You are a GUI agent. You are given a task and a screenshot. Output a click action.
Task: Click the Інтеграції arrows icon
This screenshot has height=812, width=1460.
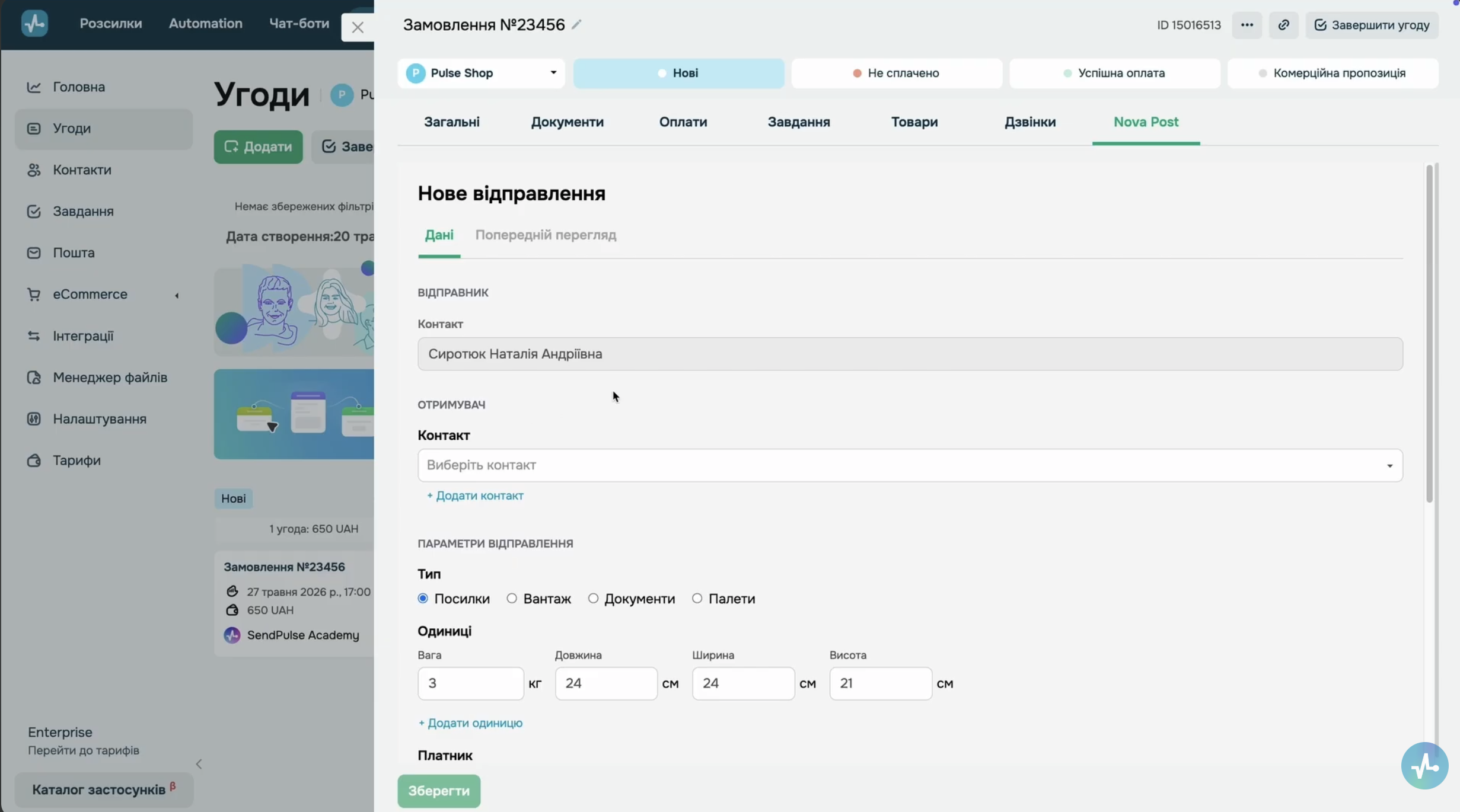(x=34, y=336)
